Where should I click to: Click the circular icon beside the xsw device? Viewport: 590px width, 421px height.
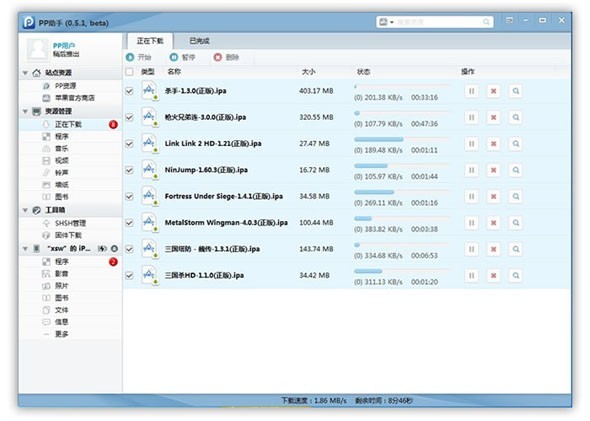coord(114,249)
